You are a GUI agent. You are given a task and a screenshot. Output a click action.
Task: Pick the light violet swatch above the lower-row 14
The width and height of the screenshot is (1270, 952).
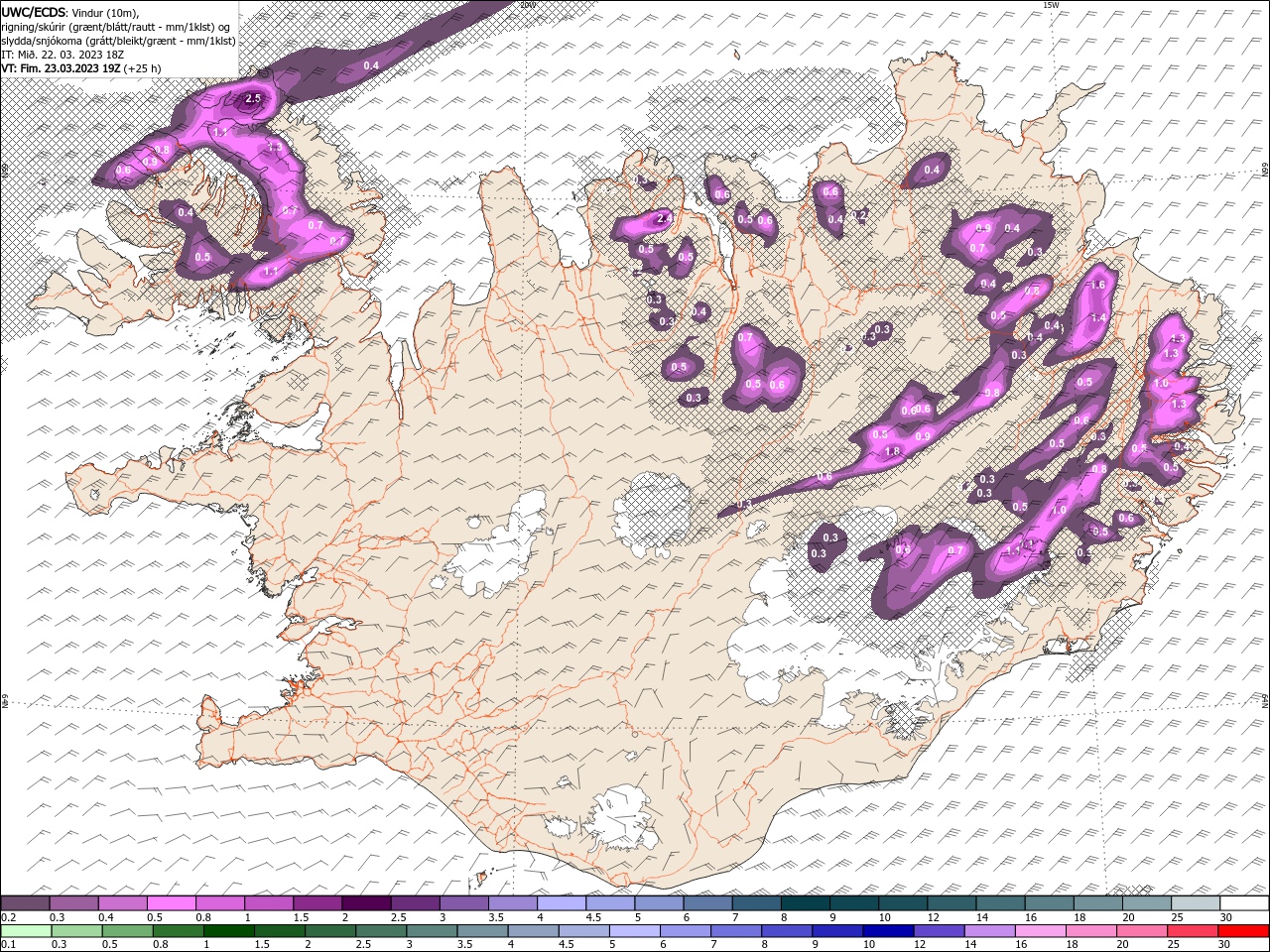pyautogui.click(x=988, y=931)
